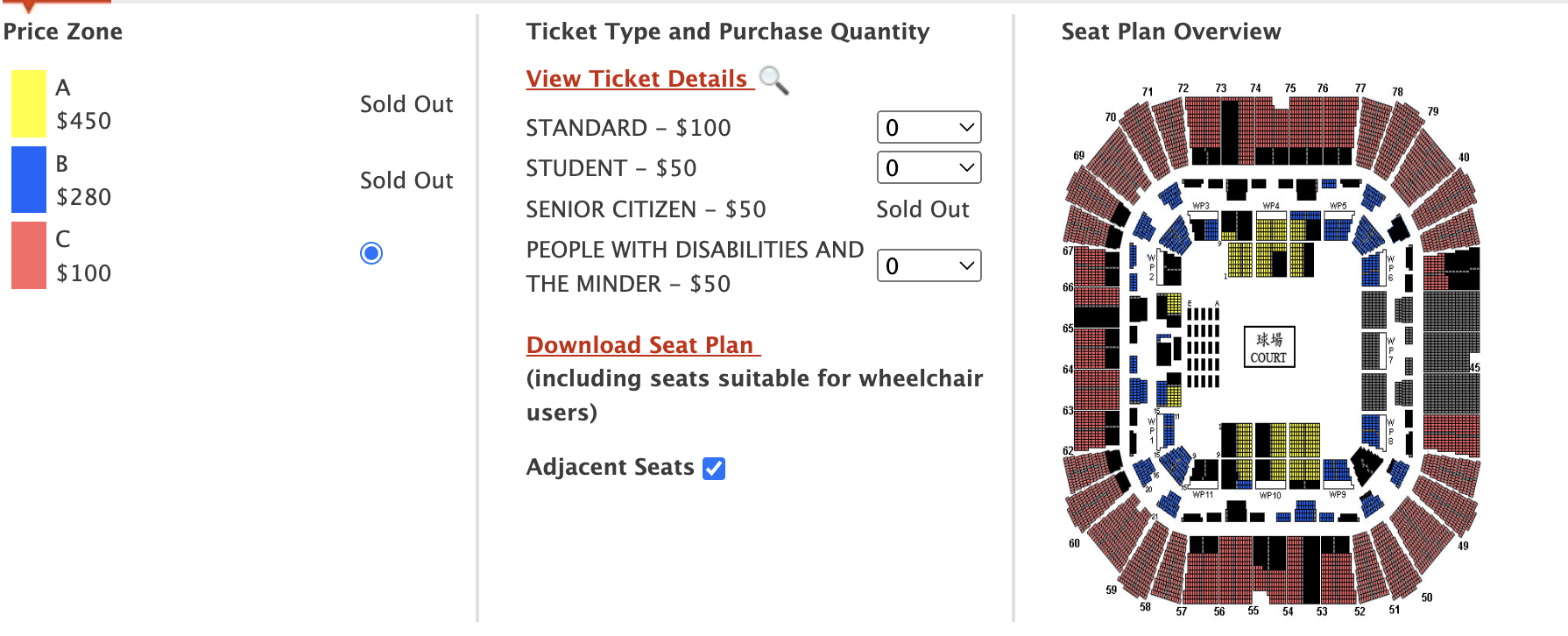Open the STANDARD $100 quantity dropdown

[929, 127]
